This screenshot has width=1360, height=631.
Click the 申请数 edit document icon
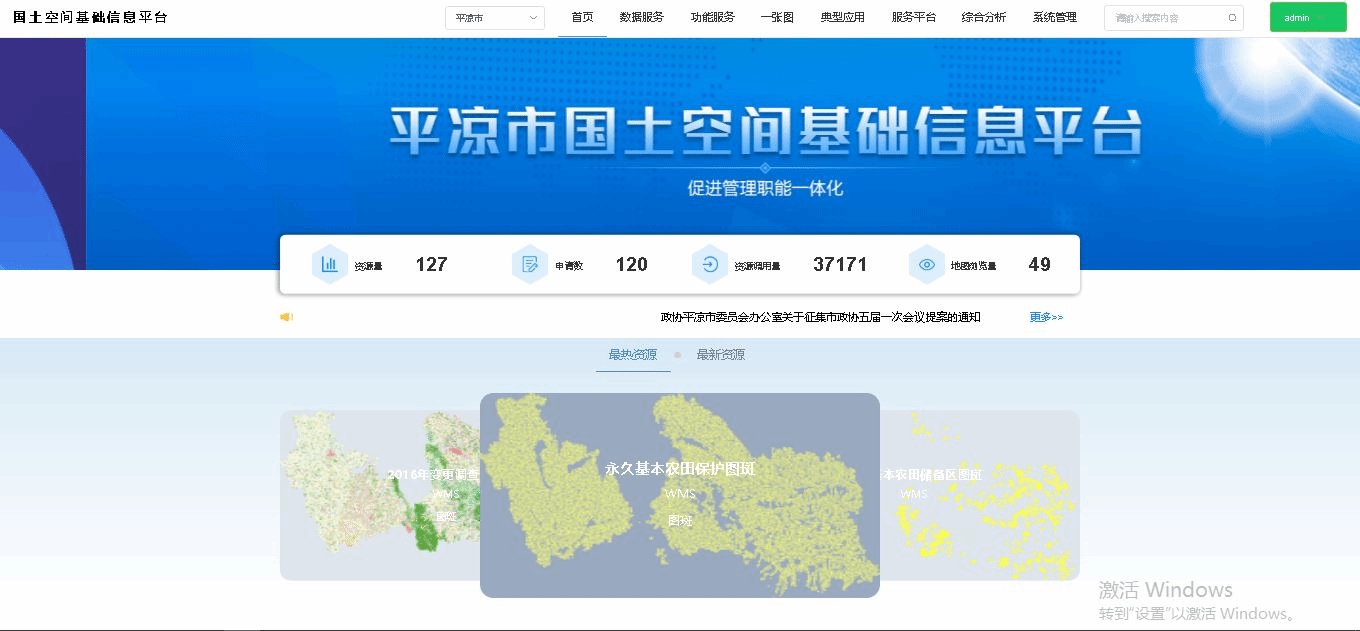pos(529,265)
